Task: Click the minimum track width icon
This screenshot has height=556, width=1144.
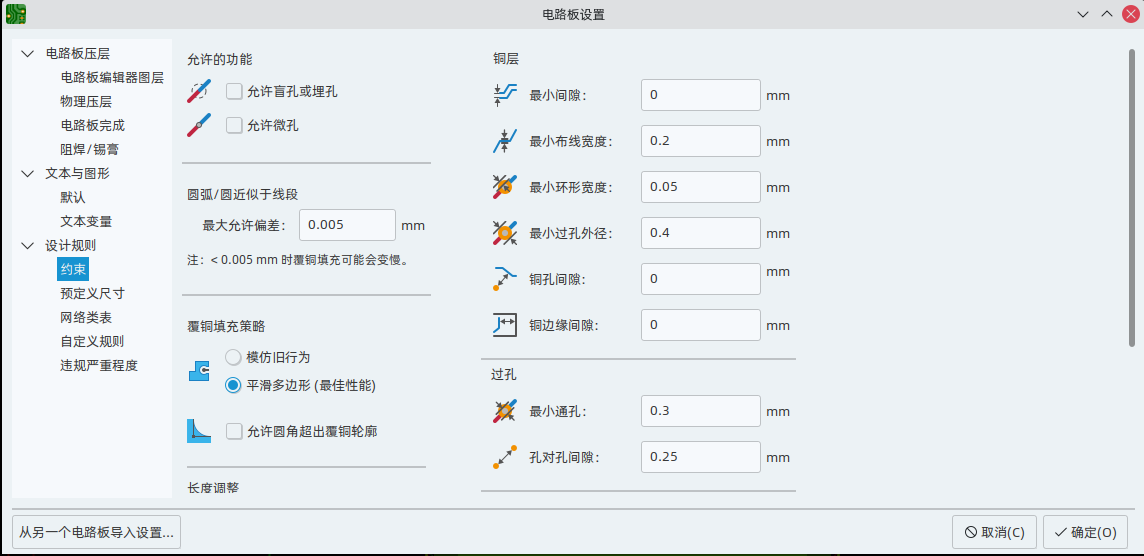Action: point(505,141)
